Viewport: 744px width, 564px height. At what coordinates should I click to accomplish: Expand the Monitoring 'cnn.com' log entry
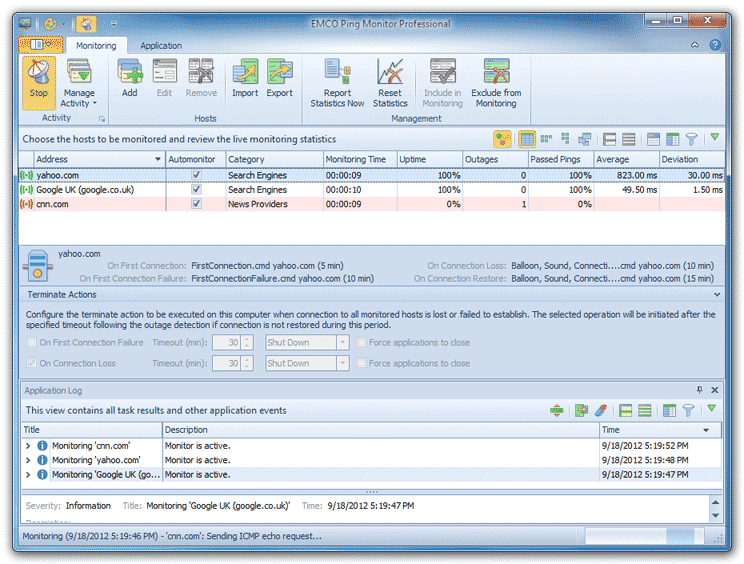point(28,446)
